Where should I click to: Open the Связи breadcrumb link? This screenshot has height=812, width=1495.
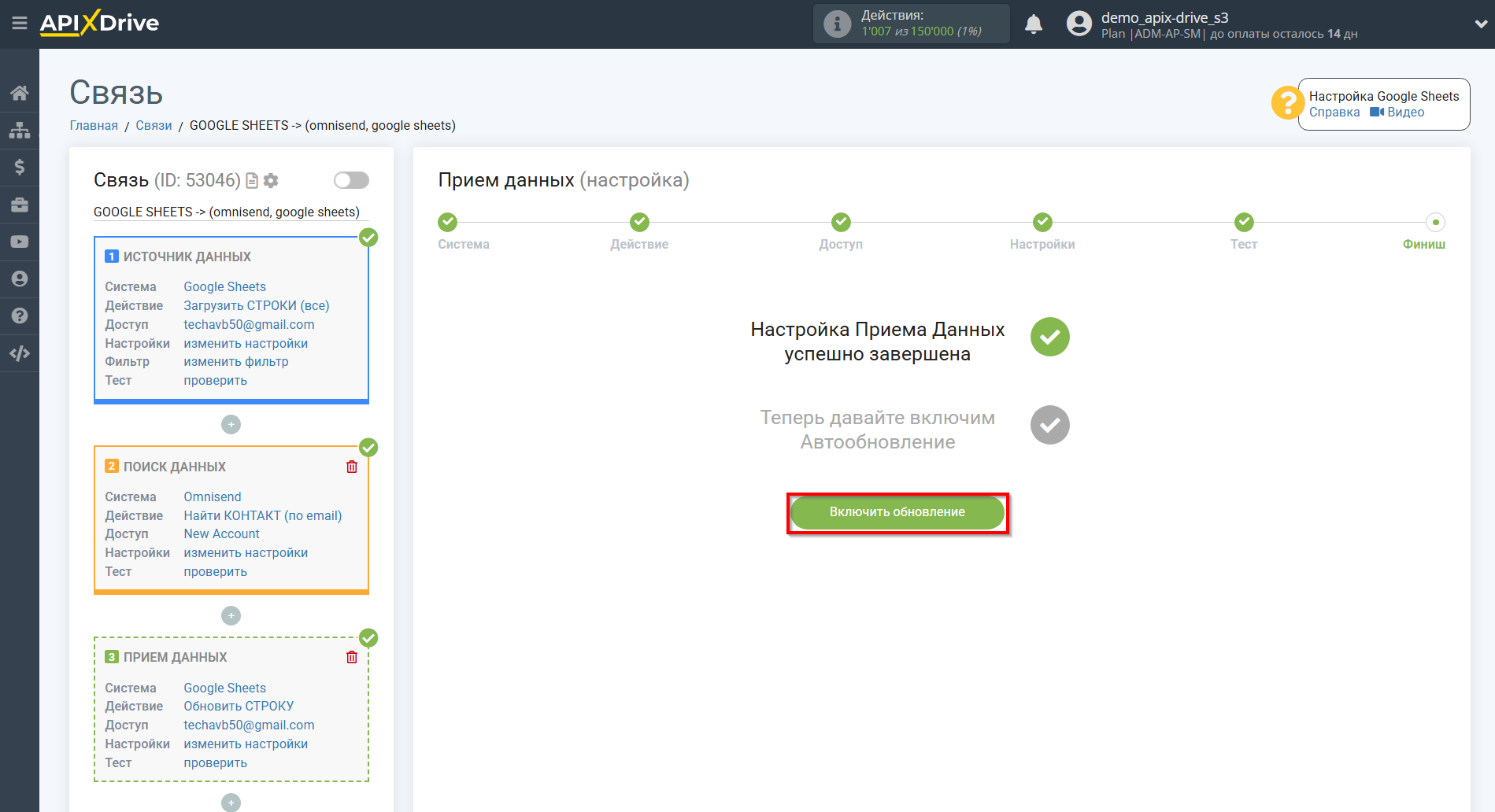coord(154,125)
